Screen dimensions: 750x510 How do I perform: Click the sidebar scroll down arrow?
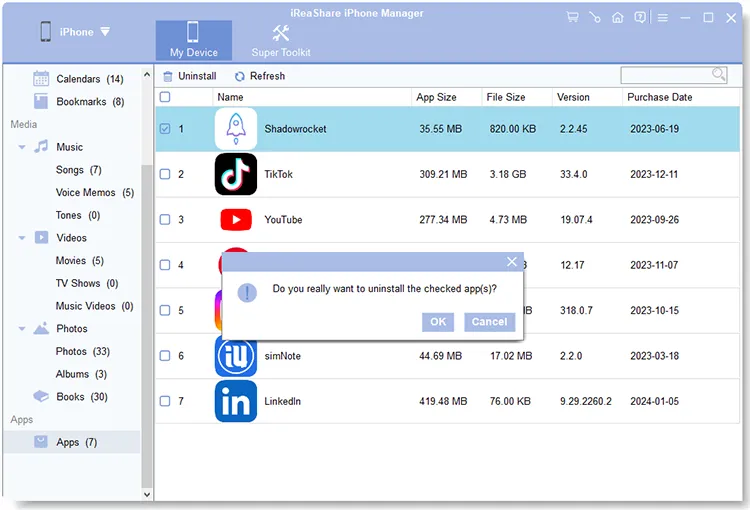click(x=147, y=495)
